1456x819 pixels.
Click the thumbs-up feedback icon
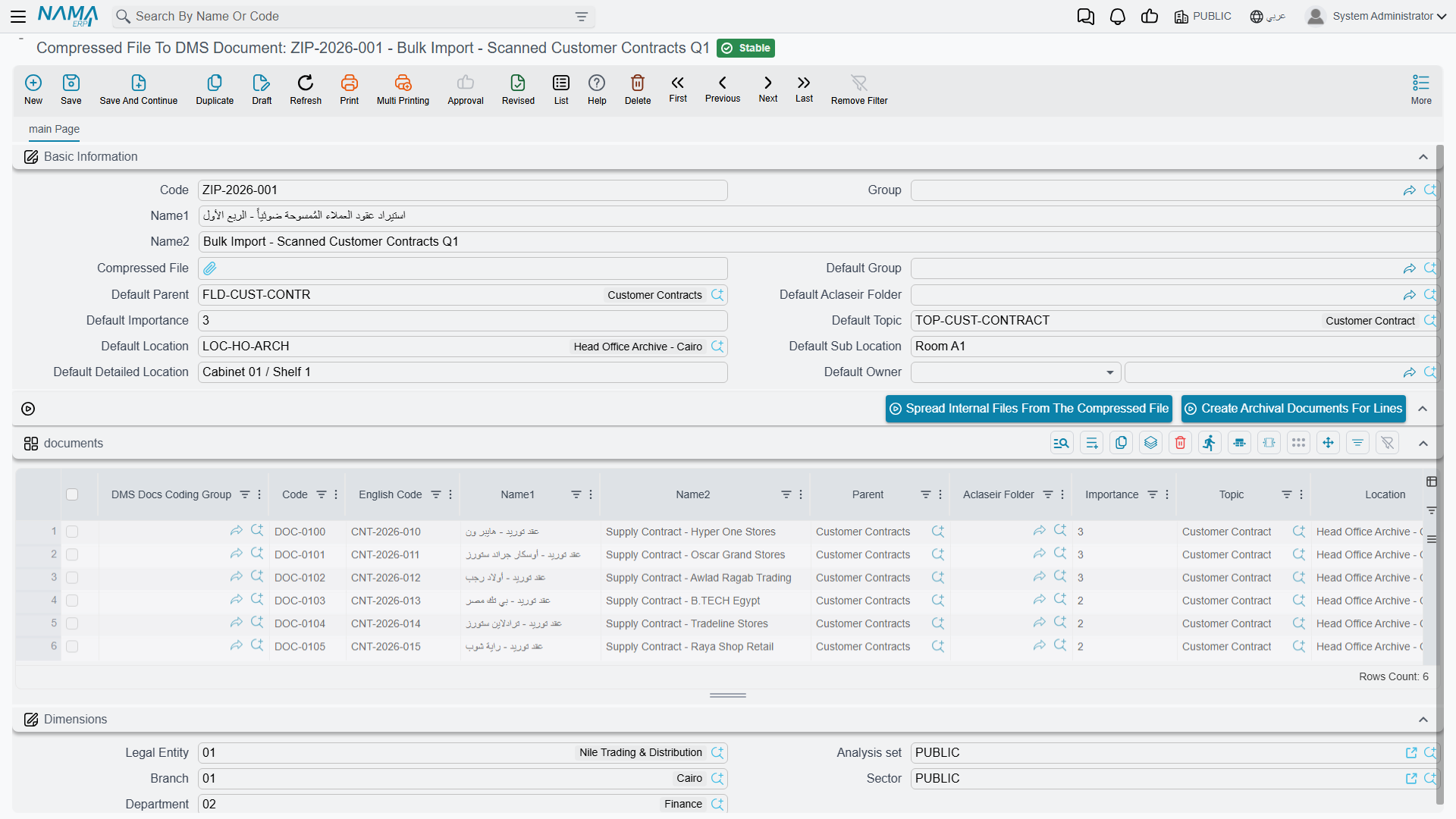(1150, 16)
